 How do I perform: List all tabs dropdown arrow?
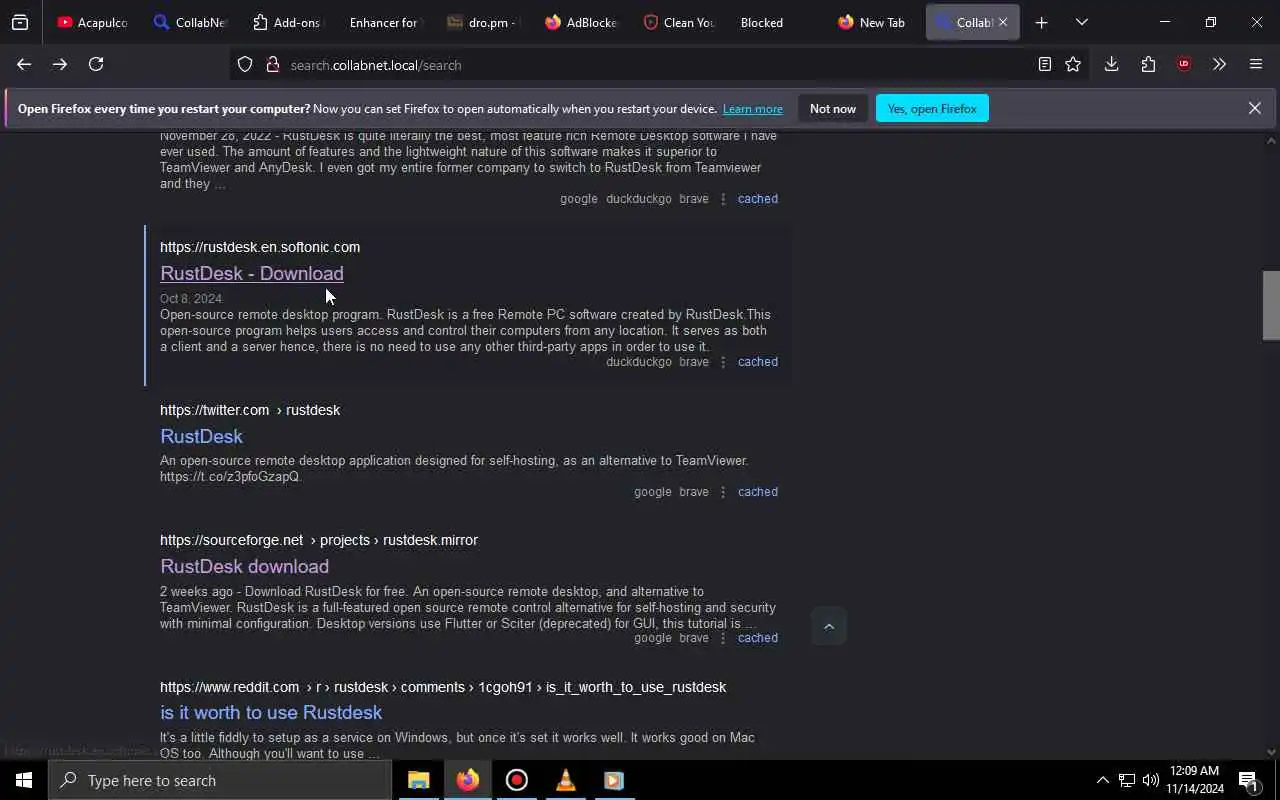1081,22
